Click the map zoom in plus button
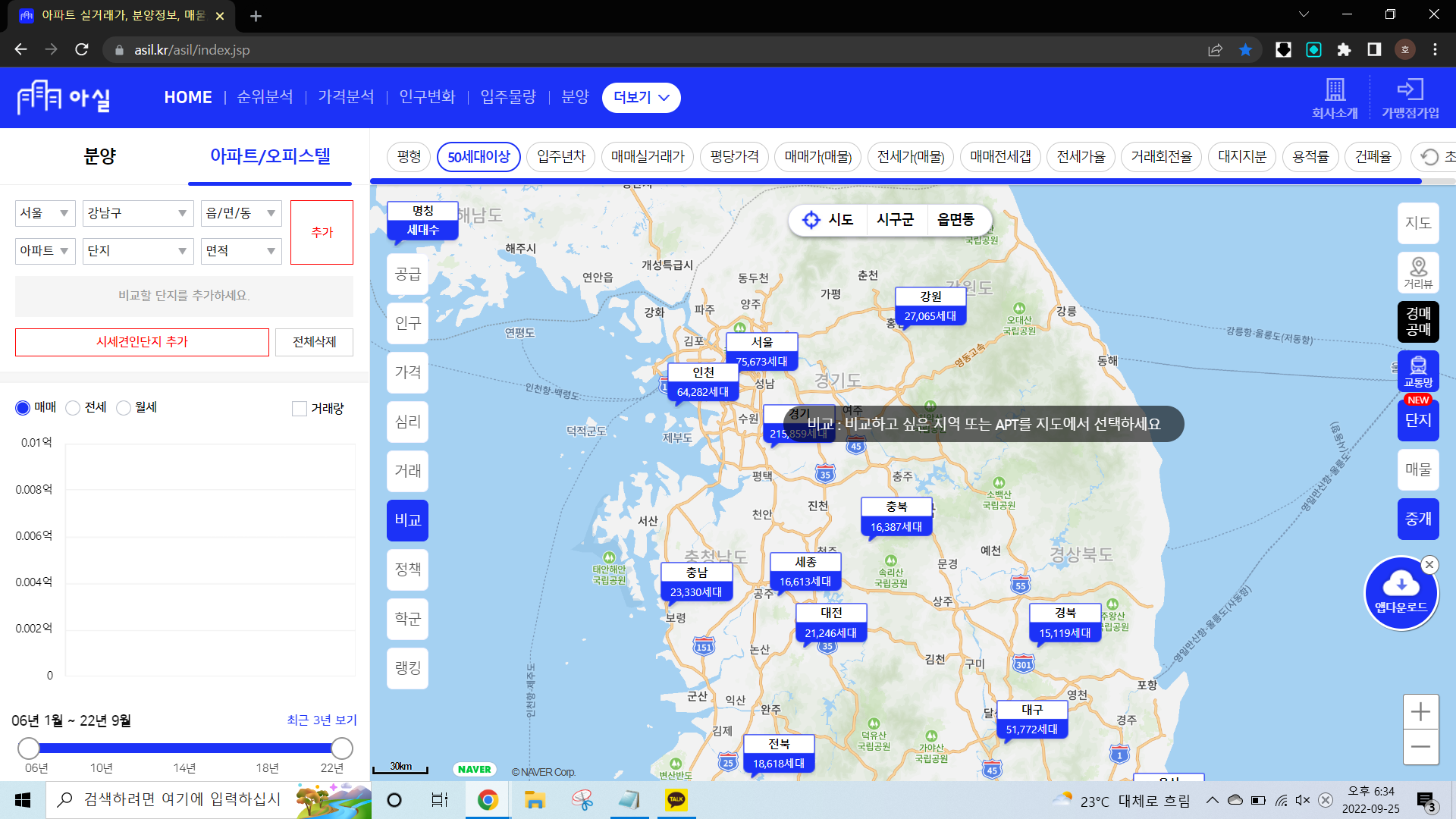The height and width of the screenshot is (819, 1456). tap(1420, 712)
